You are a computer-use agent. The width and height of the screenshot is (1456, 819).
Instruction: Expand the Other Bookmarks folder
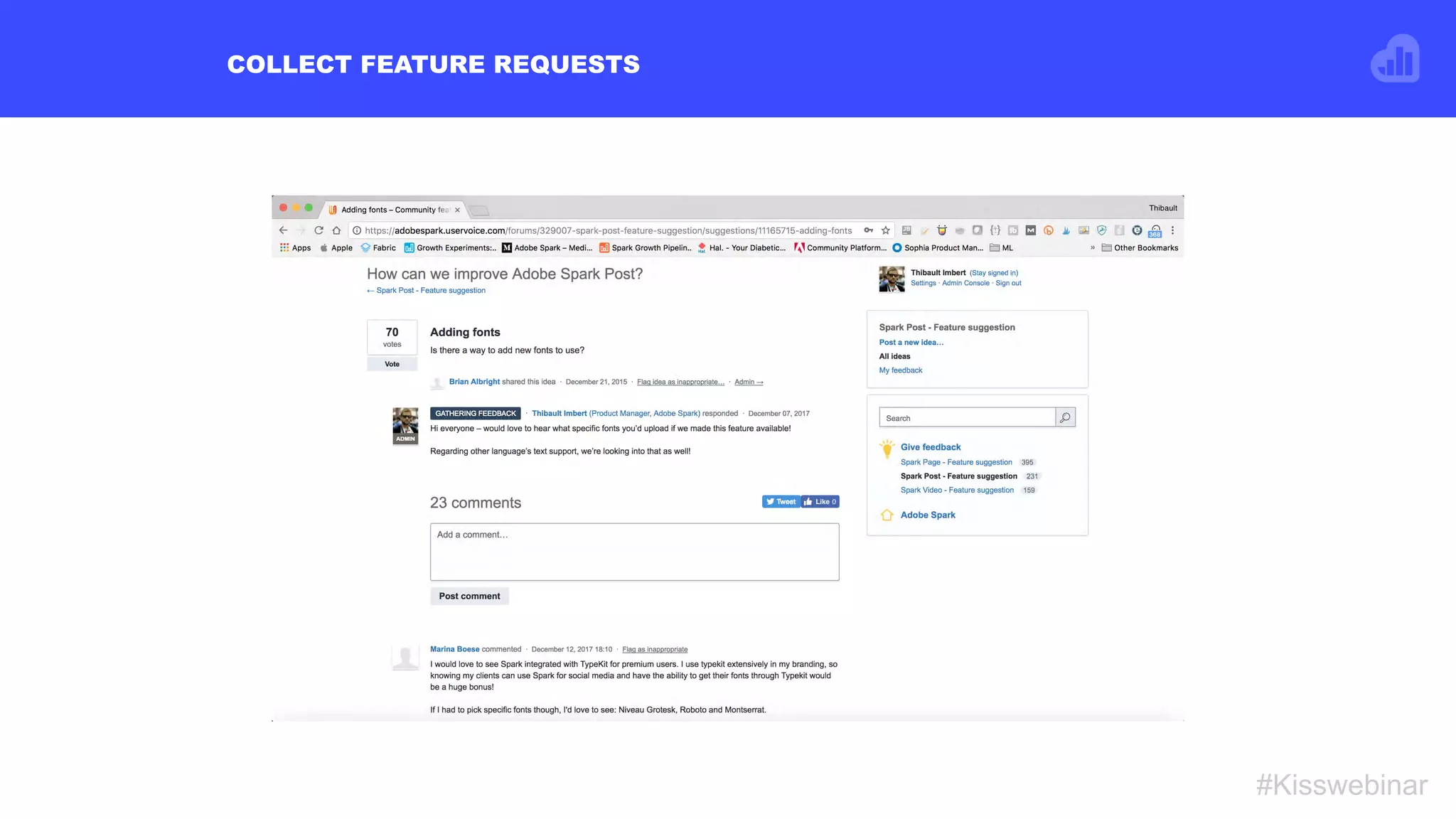(1140, 248)
